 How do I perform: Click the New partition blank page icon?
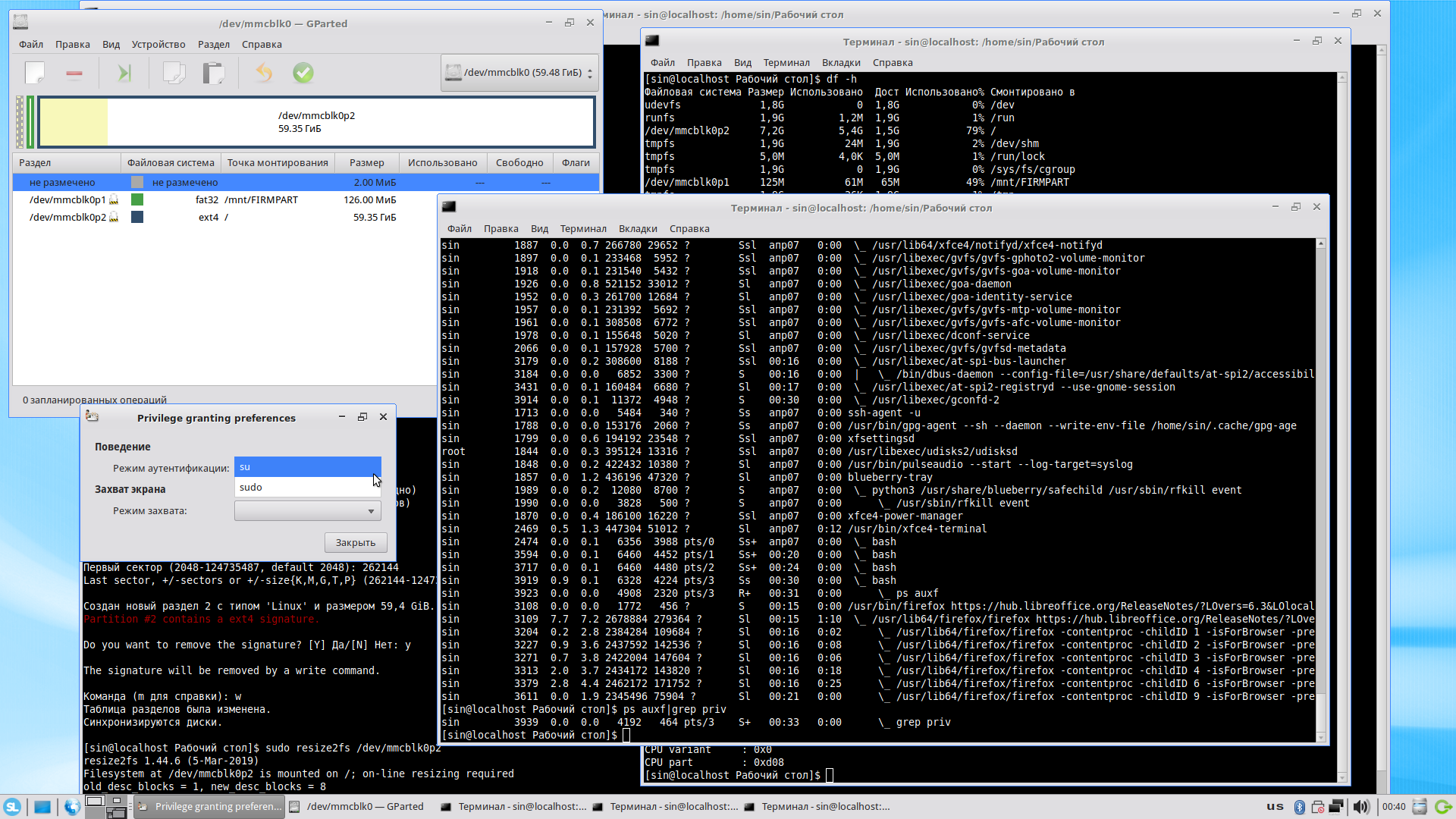[35, 73]
